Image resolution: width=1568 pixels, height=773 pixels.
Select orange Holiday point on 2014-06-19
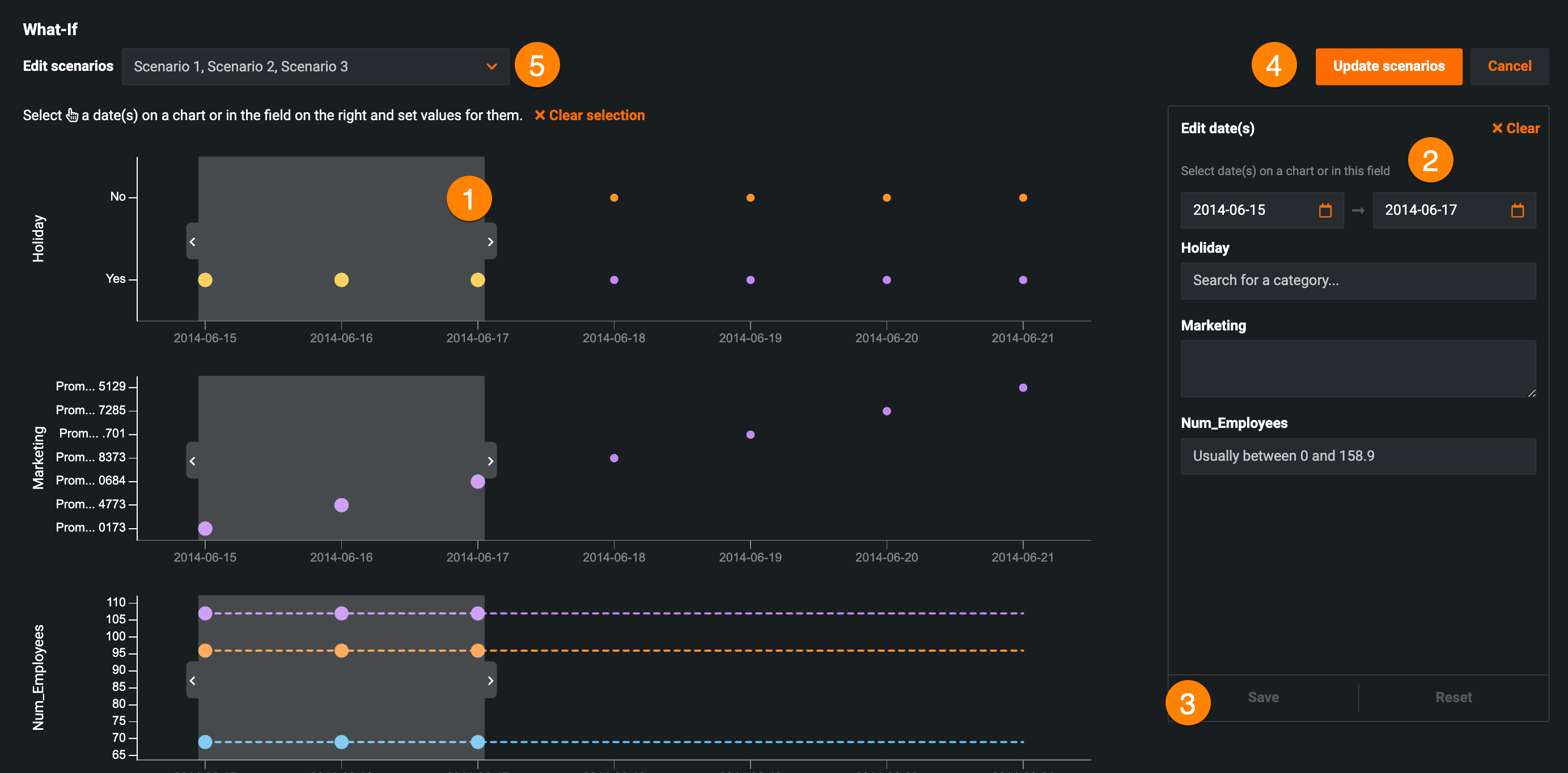pyautogui.click(x=750, y=198)
